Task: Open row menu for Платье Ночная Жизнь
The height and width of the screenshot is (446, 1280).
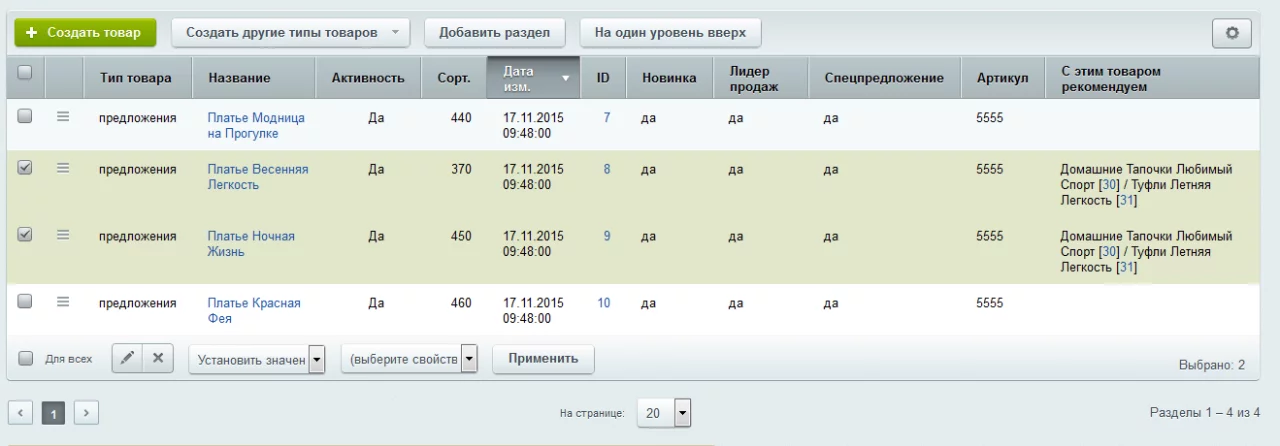Action: click(63, 235)
